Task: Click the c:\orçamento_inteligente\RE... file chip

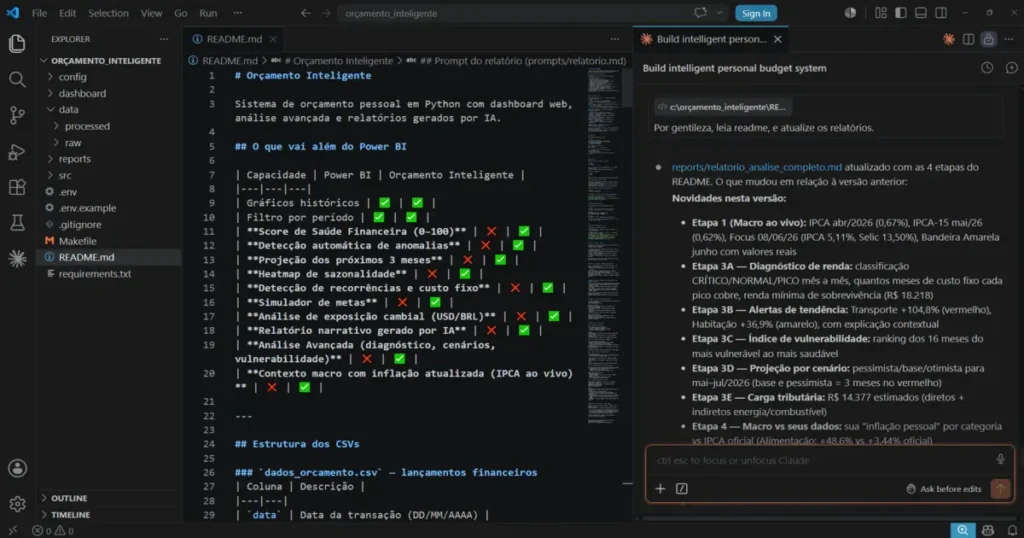Action: (x=724, y=107)
